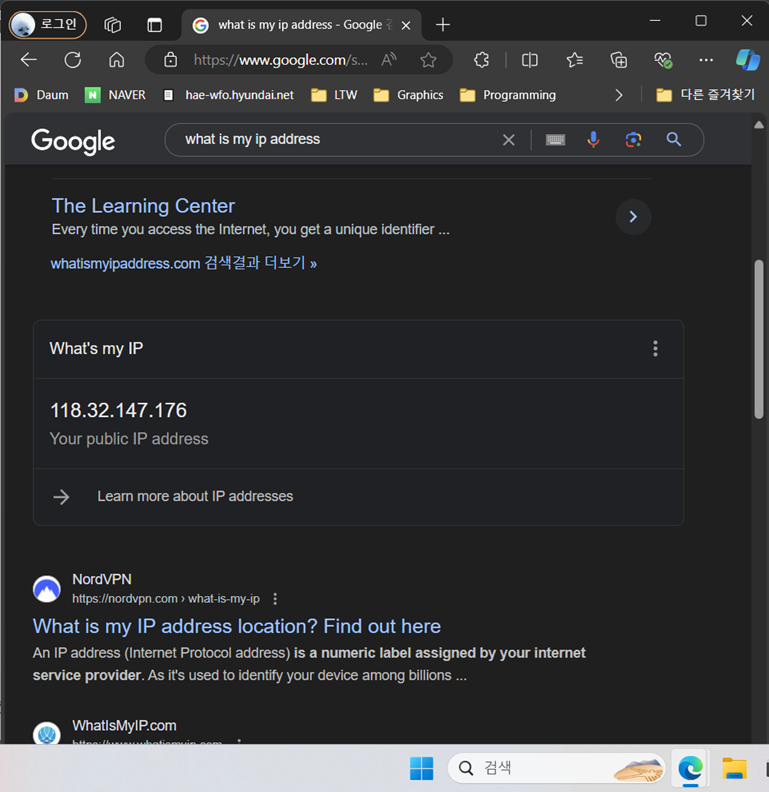Image resolution: width=769 pixels, height=792 pixels.
Task: Expand the LTW bookmarks folder
Action: coord(334,95)
